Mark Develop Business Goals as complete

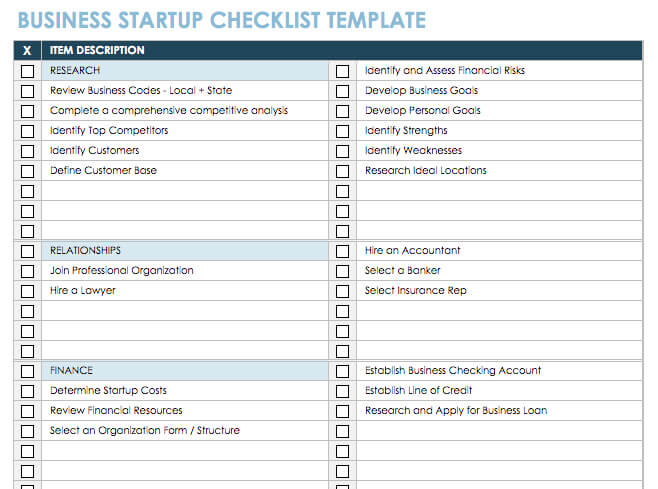[343, 91]
